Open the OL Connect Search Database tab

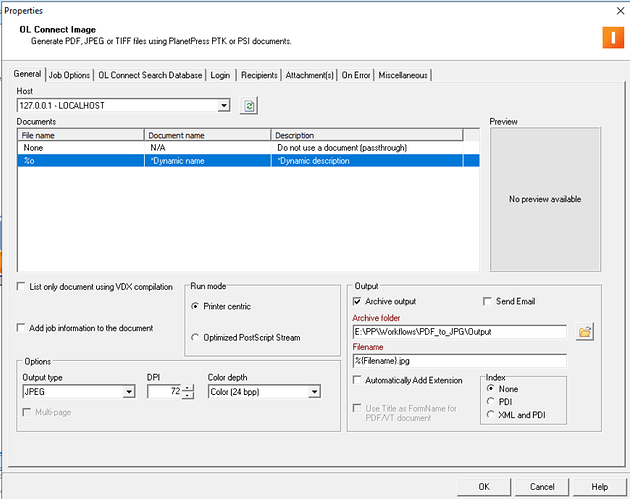point(149,75)
